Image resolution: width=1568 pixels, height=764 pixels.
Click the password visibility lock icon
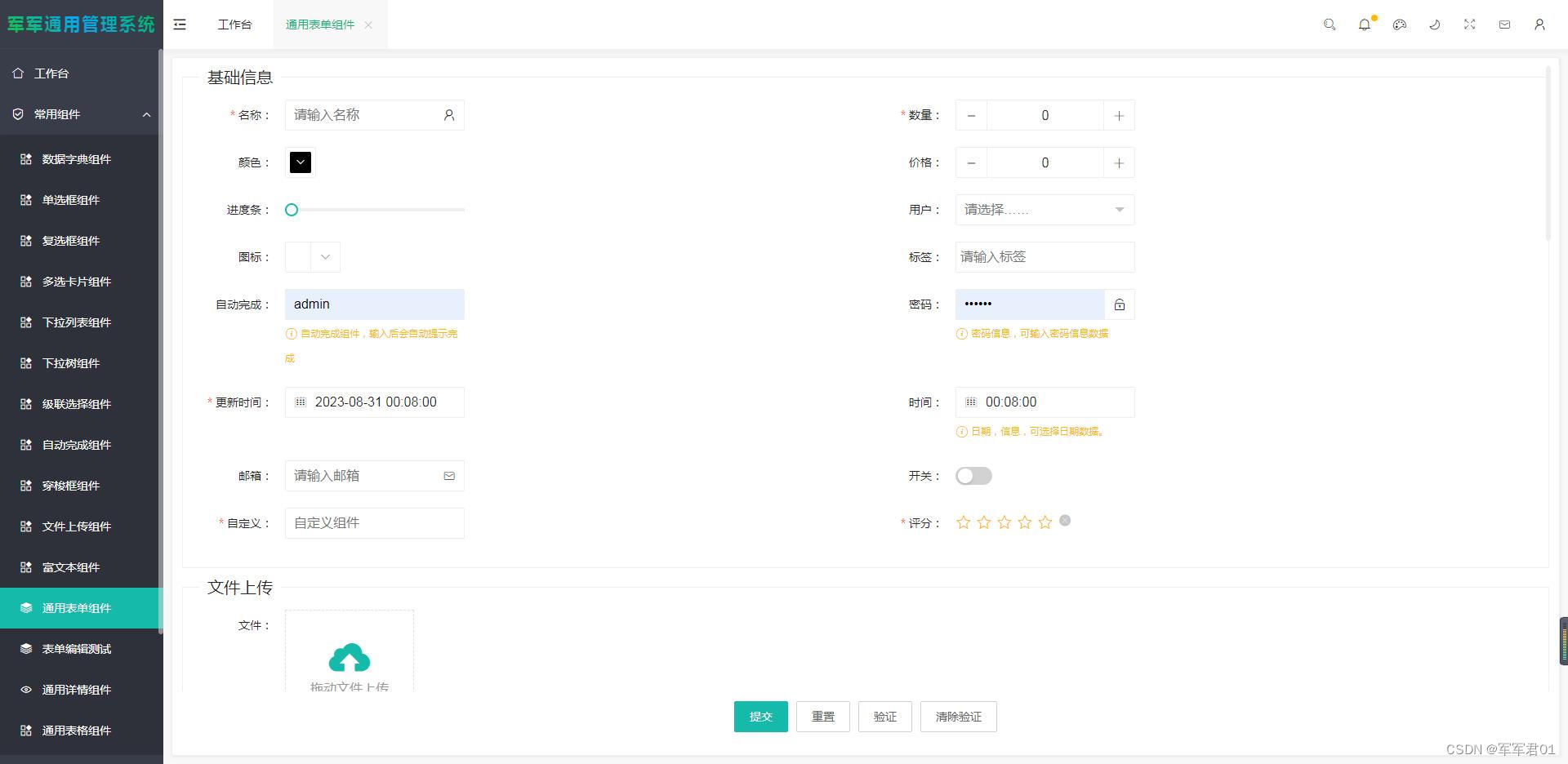(x=1120, y=304)
